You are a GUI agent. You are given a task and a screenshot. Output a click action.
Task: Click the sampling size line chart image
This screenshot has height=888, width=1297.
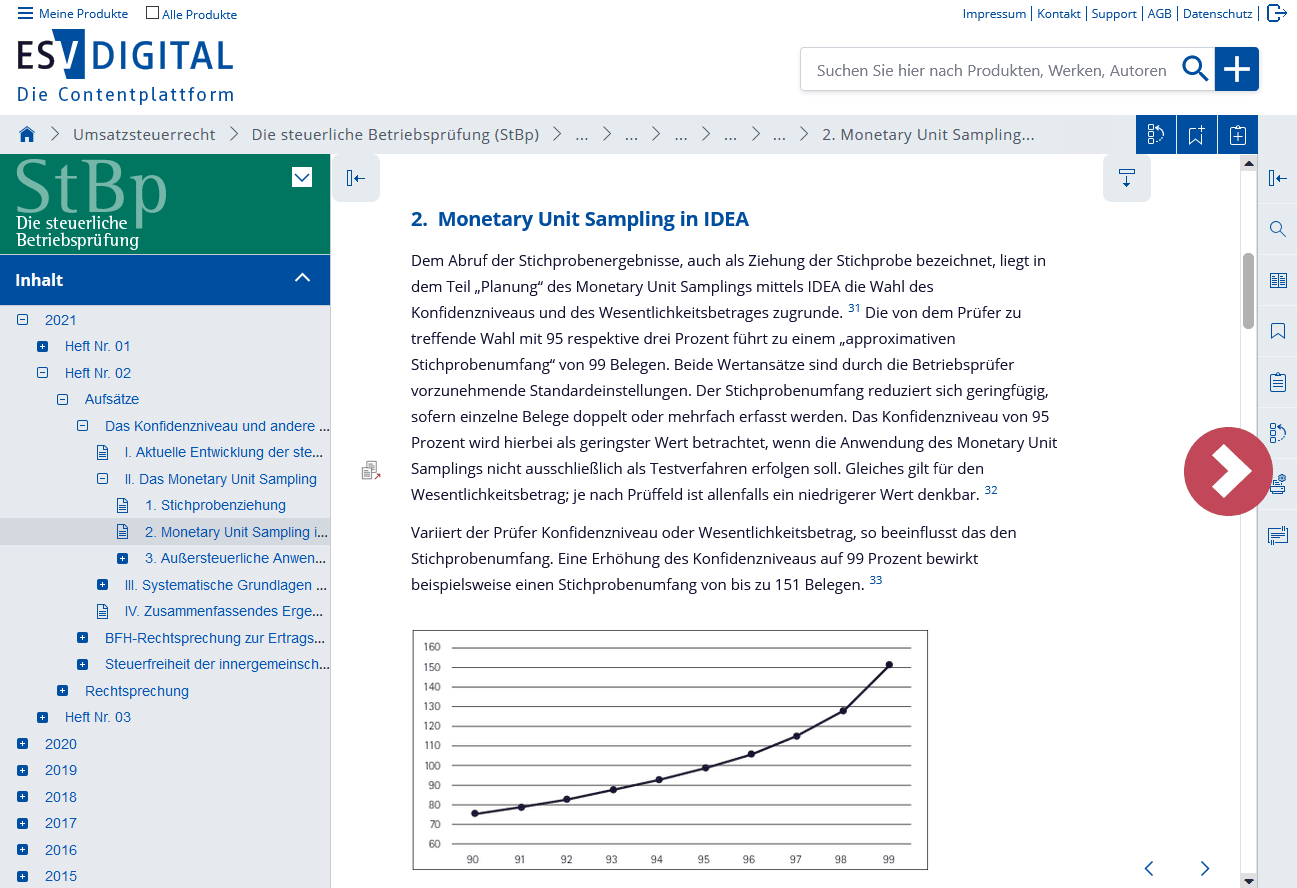coord(670,750)
